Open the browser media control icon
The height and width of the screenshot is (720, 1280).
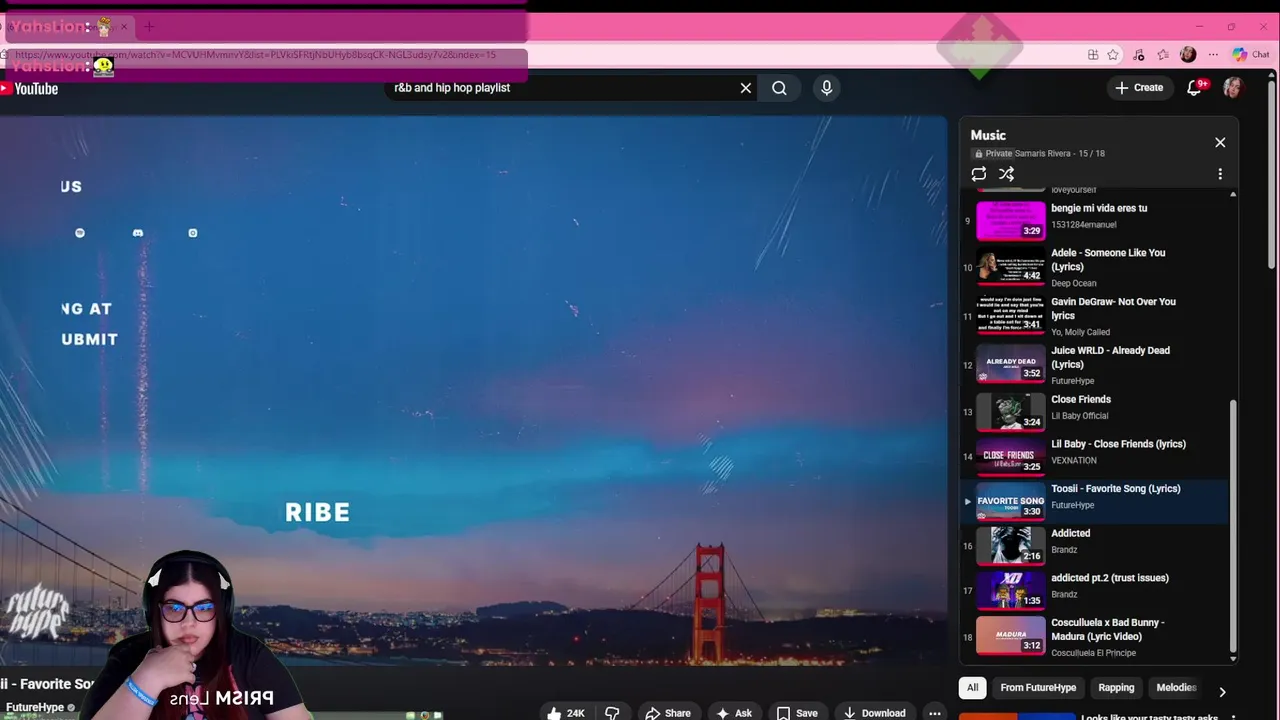[x=1138, y=55]
